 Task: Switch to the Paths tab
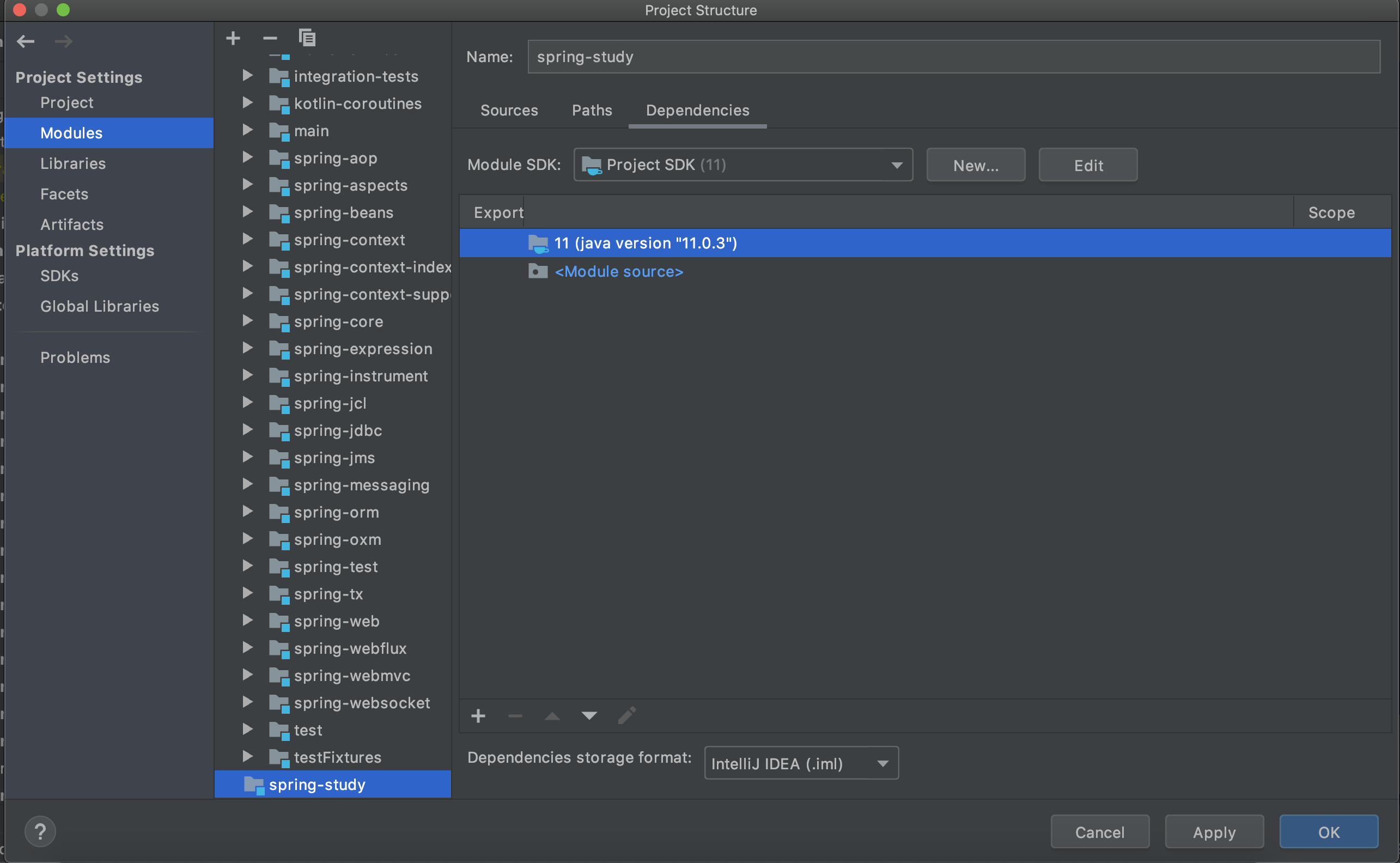[592, 110]
